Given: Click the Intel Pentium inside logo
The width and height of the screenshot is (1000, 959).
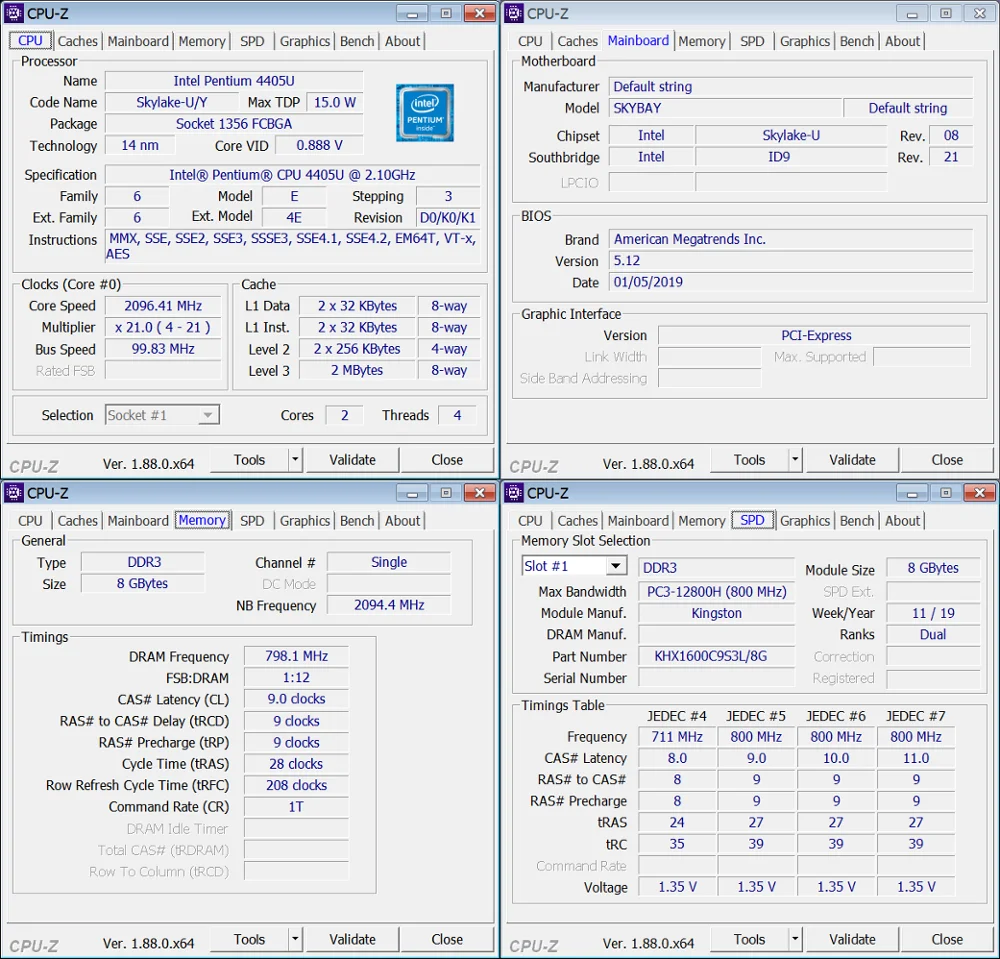Looking at the screenshot, I should [425, 112].
